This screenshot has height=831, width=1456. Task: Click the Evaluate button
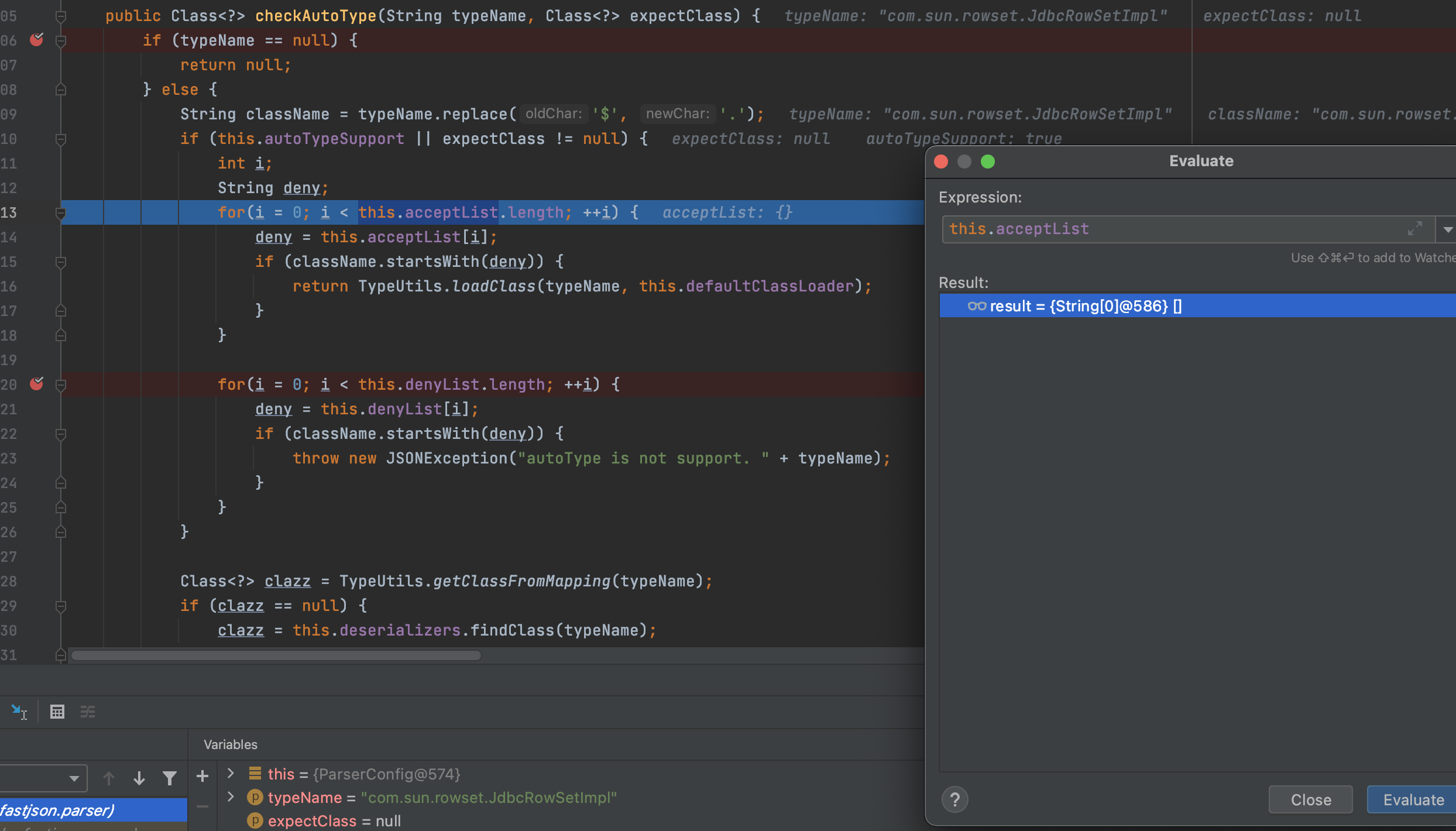(x=1413, y=800)
